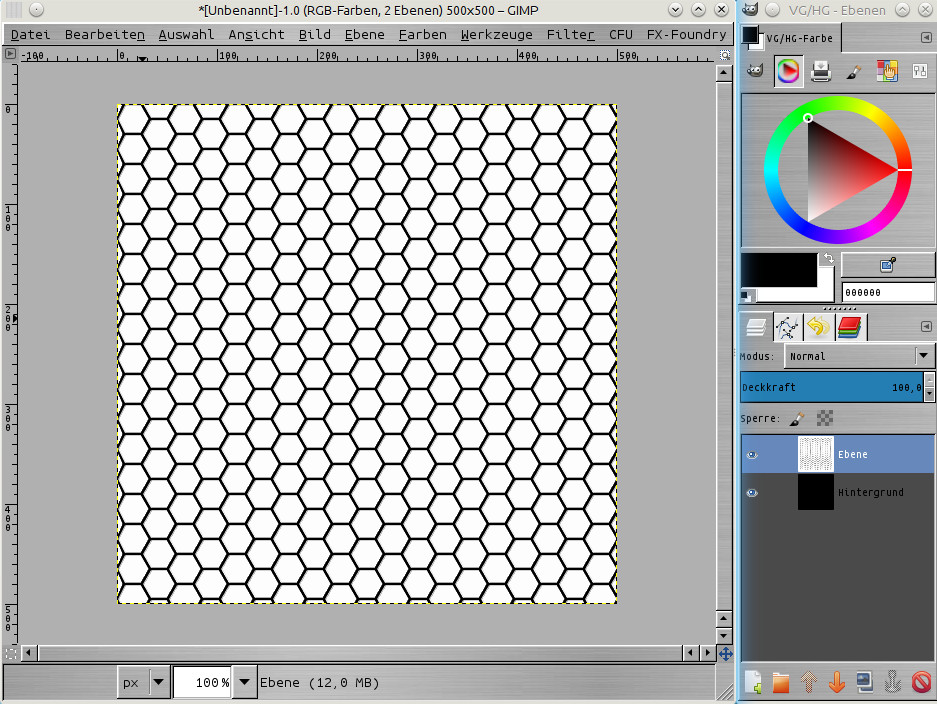Click vertical scrollbar up arrow
This screenshot has width=937, height=704.
724,73
